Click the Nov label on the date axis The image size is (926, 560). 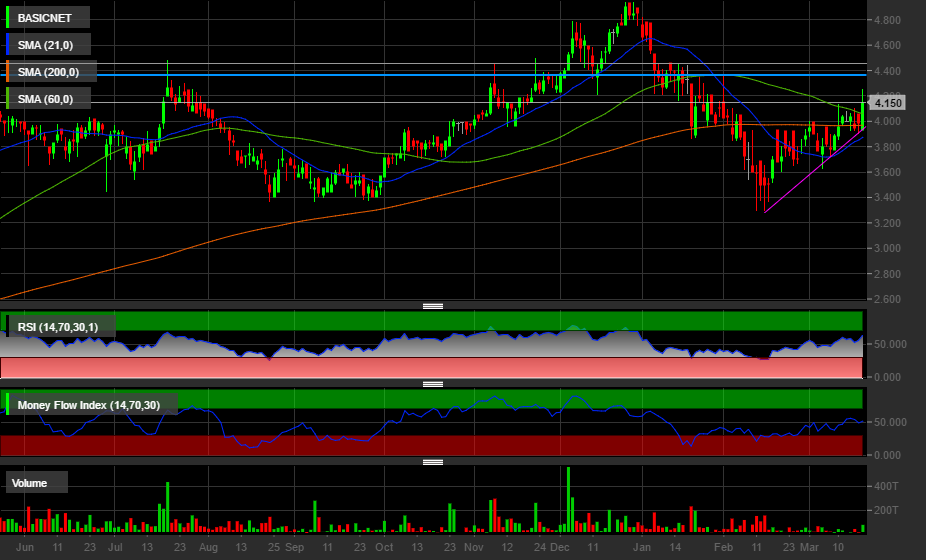click(x=474, y=547)
